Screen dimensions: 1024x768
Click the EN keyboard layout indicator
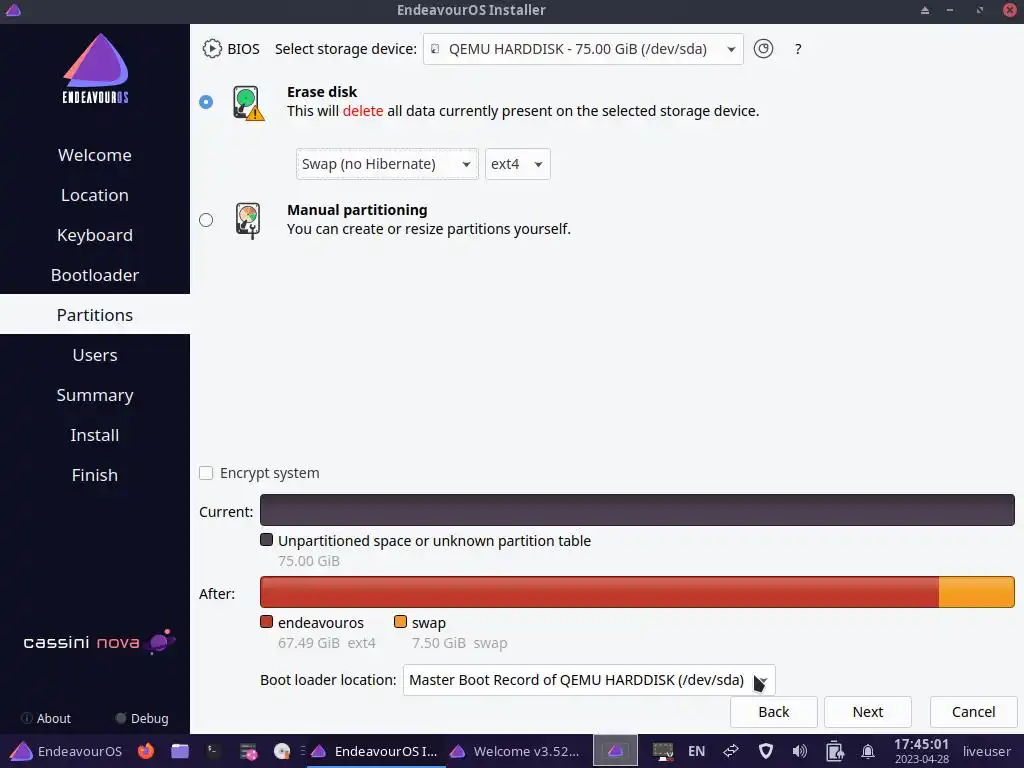696,751
